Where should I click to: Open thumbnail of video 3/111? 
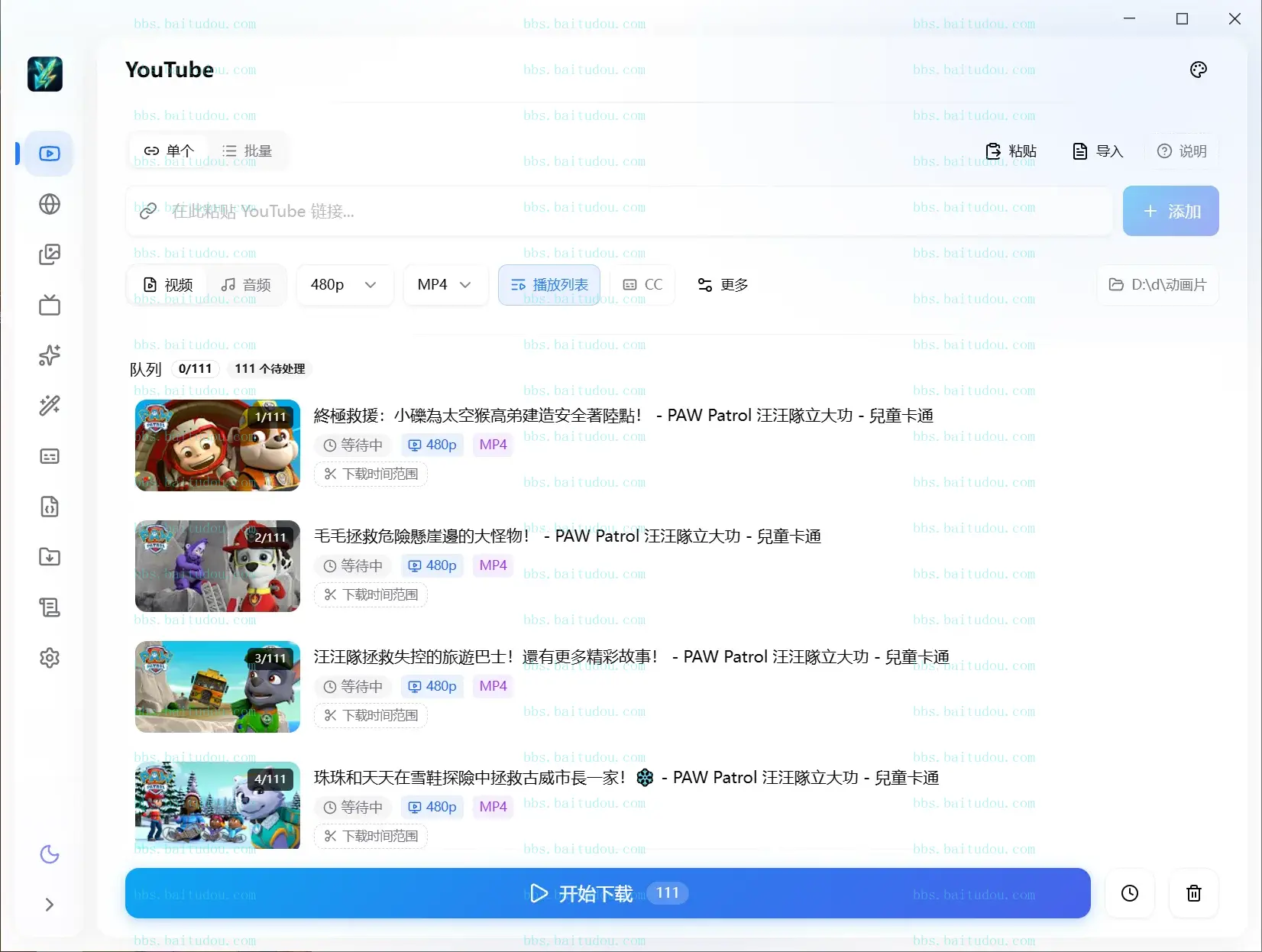pyautogui.click(x=218, y=687)
